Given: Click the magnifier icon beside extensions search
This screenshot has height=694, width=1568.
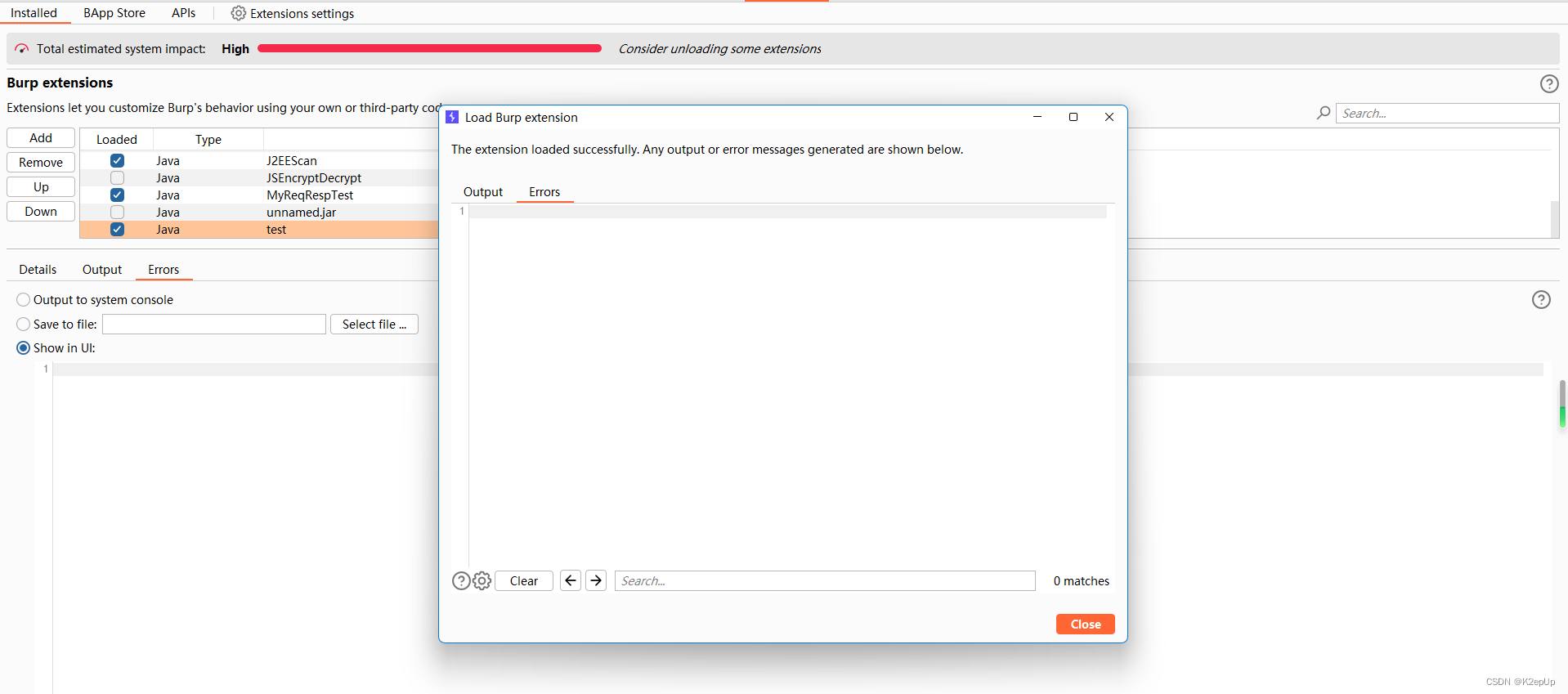Looking at the screenshot, I should (x=1324, y=113).
